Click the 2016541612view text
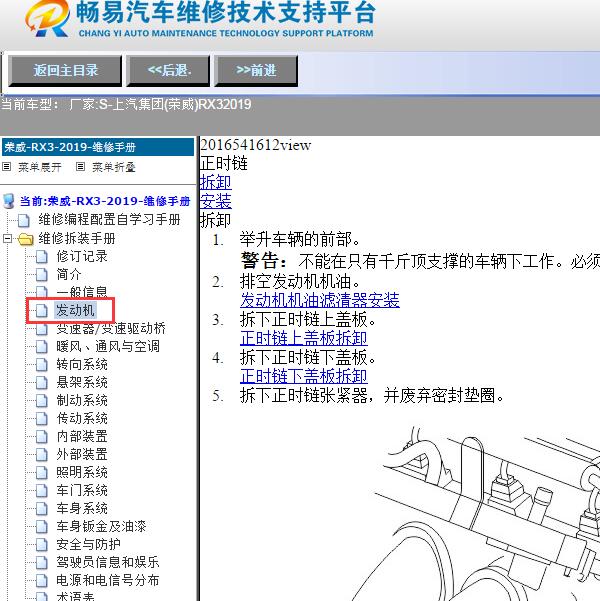This screenshot has width=600, height=601. [x=256, y=145]
